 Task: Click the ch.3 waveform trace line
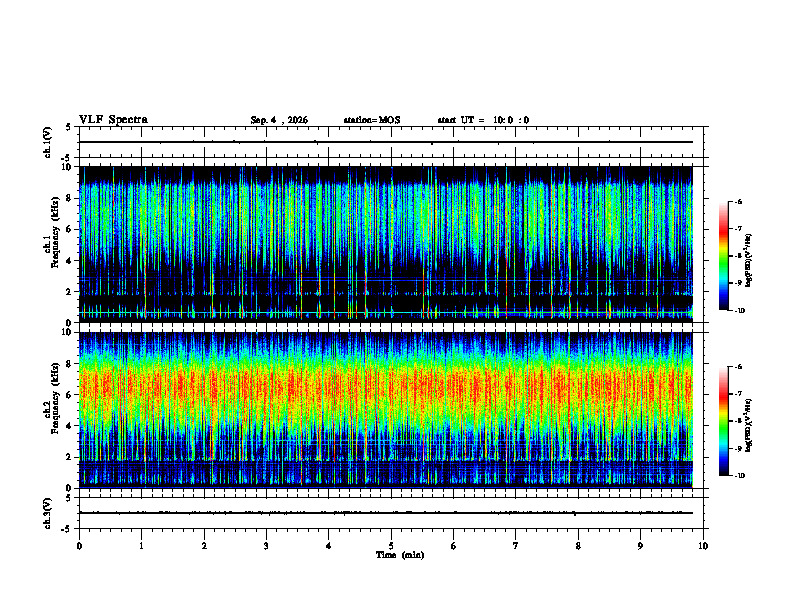click(x=386, y=513)
